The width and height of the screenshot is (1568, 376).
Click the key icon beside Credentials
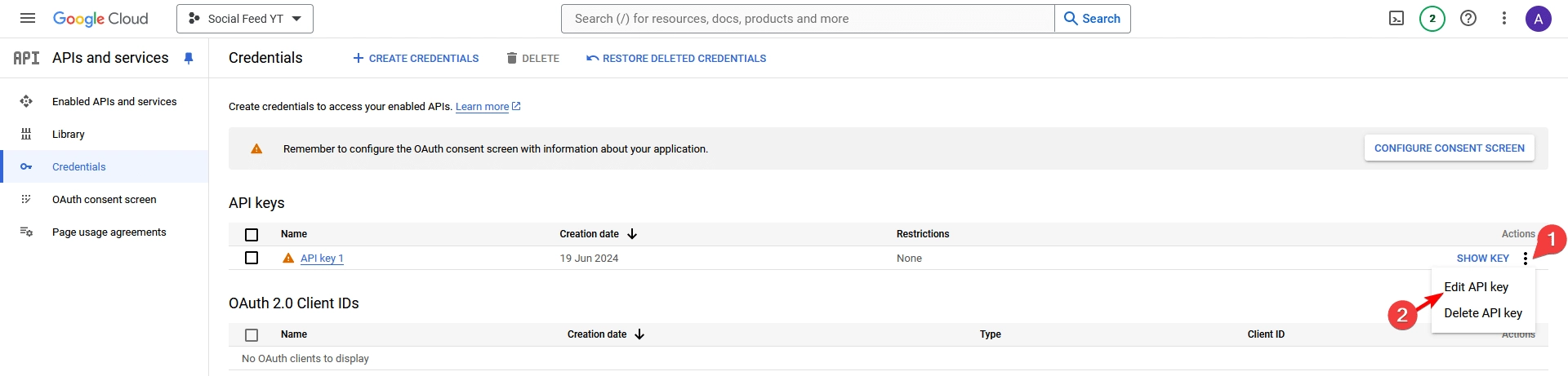tap(26, 166)
